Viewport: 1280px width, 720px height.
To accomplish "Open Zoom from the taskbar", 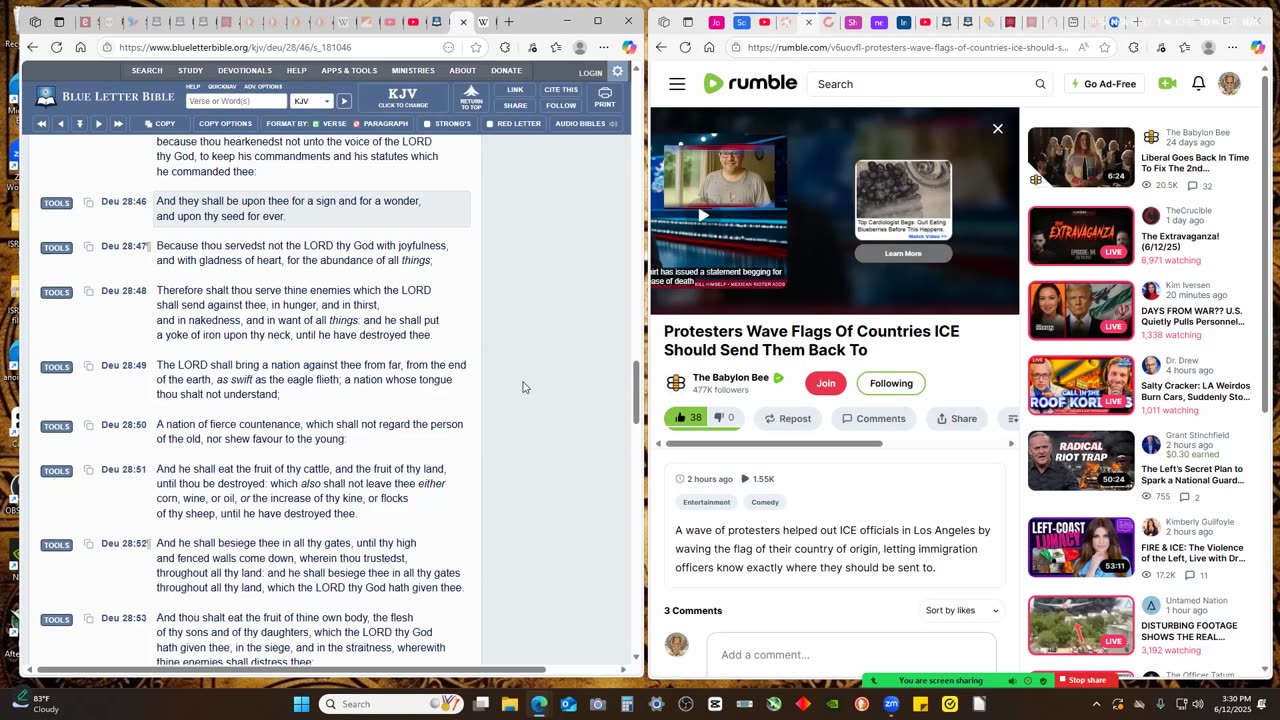I will click(x=891, y=704).
